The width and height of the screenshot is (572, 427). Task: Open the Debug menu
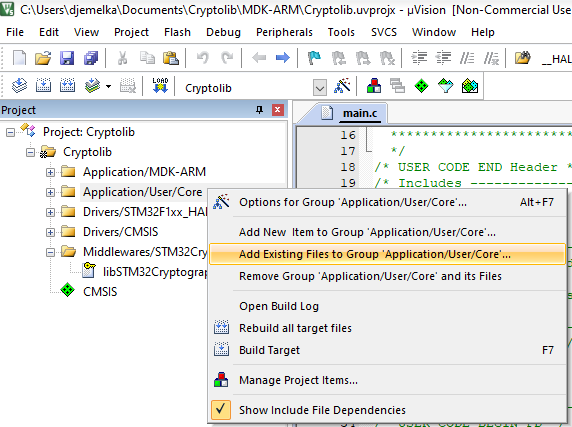(x=223, y=32)
